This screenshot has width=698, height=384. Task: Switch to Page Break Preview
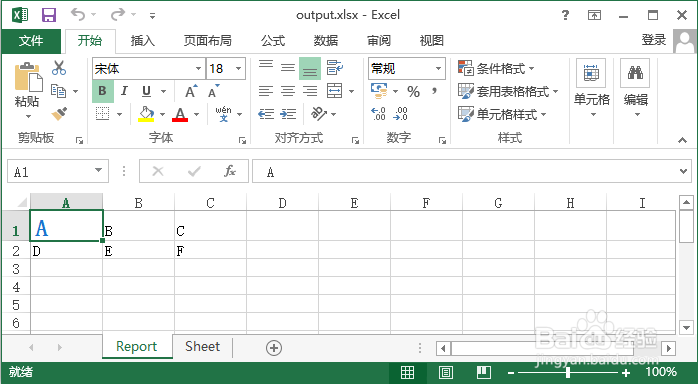(483, 372)
